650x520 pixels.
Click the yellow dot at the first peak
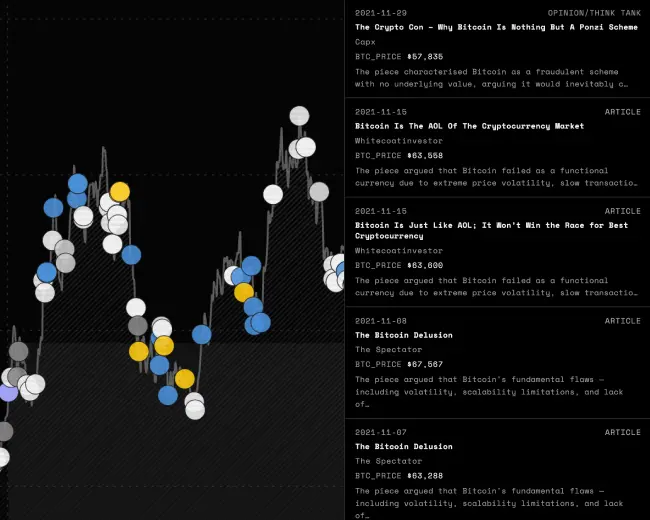[x=119, y=191]
